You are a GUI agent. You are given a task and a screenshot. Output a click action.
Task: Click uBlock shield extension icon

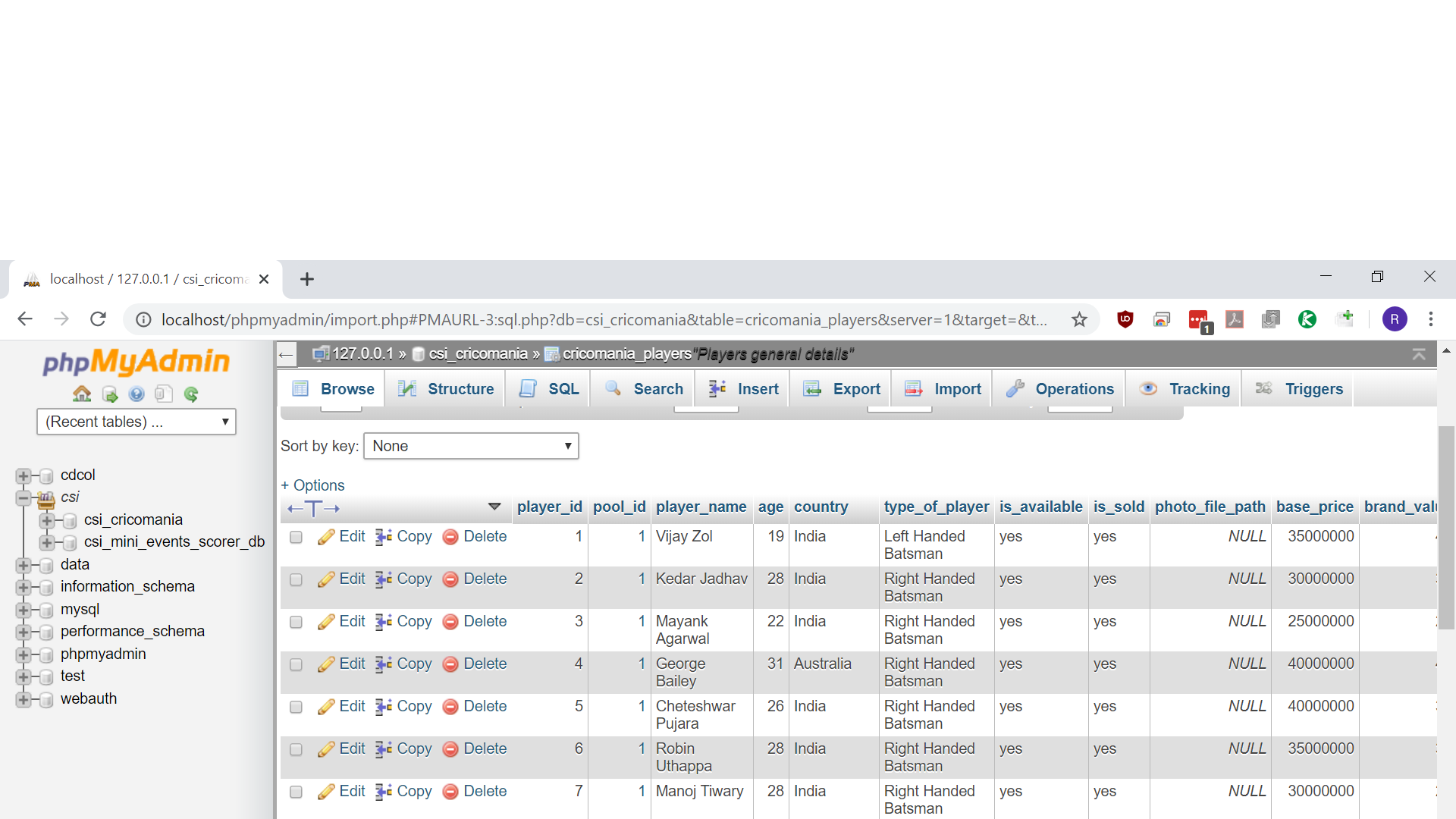click(x=1125, y=319)
